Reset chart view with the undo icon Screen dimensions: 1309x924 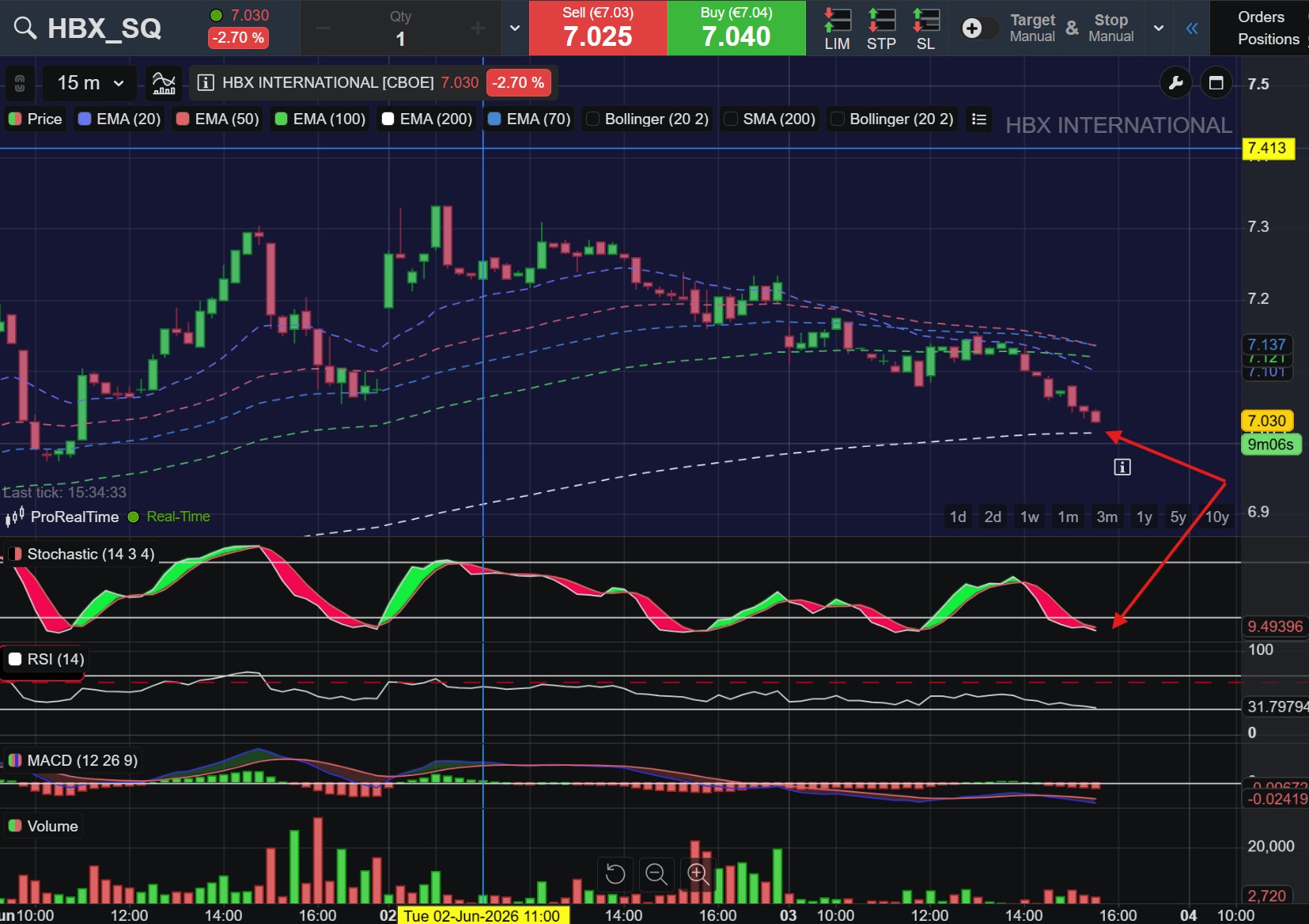[x=615, y=873]
